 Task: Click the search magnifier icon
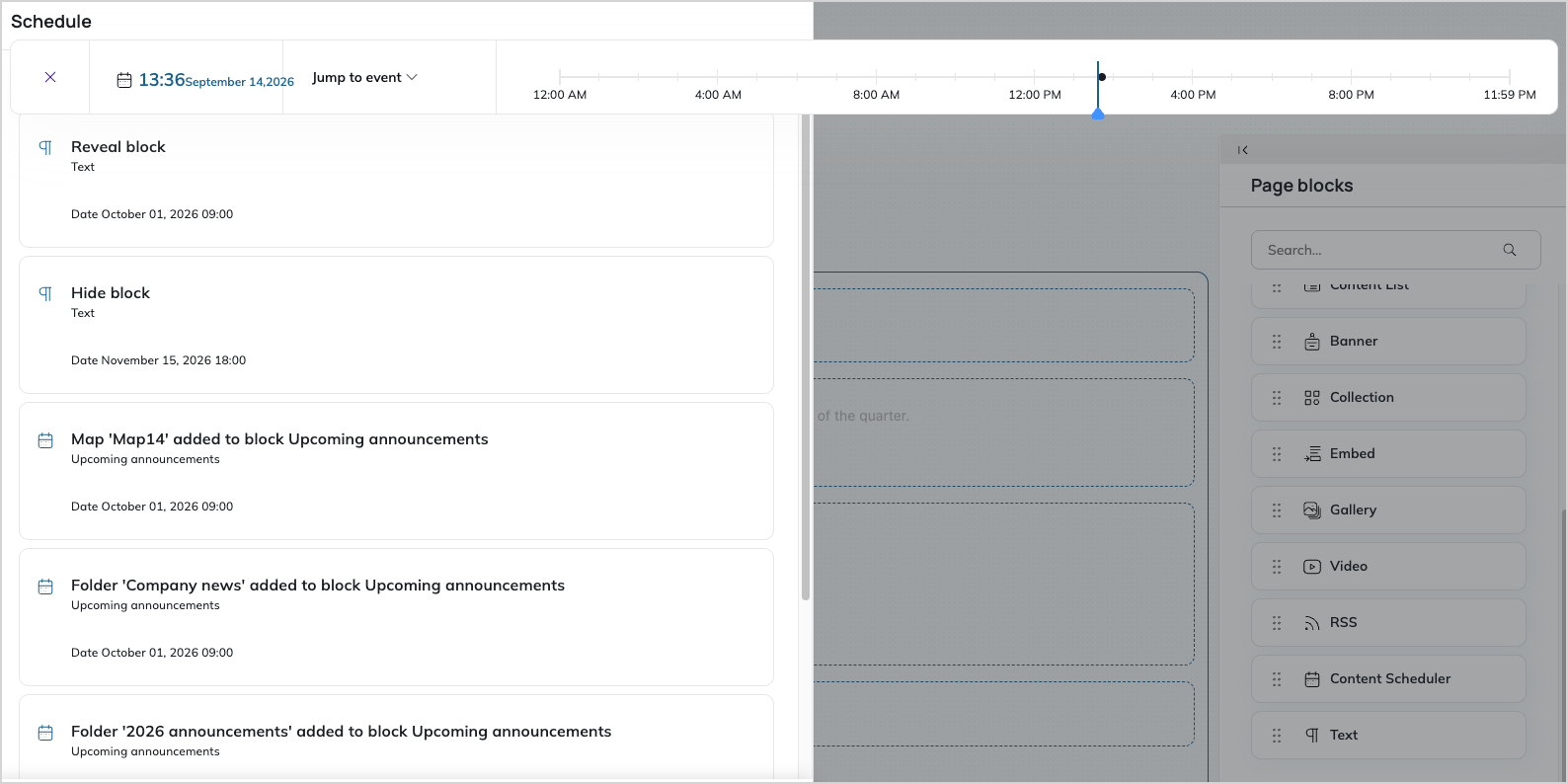[x=1510, y=250]
